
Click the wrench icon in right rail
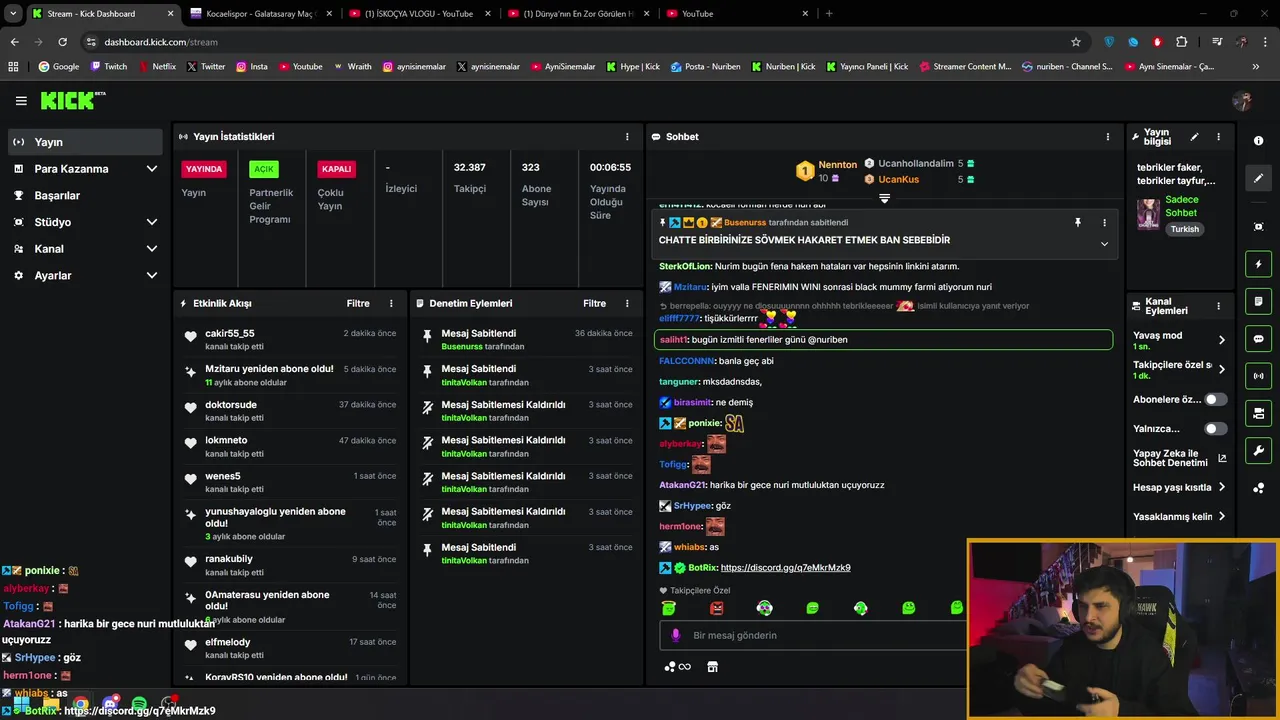click(x=1259, y=450)
